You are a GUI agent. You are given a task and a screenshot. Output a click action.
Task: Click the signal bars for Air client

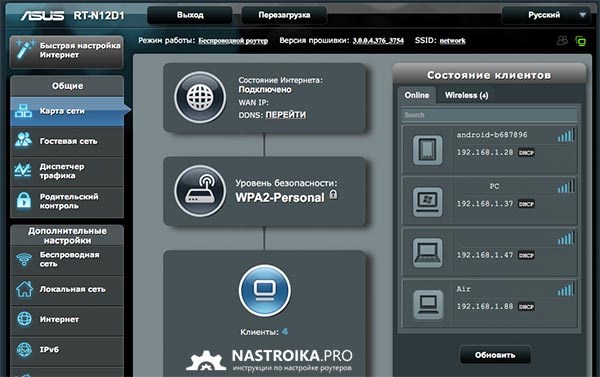pyautogui.click(x=566, y=289)
